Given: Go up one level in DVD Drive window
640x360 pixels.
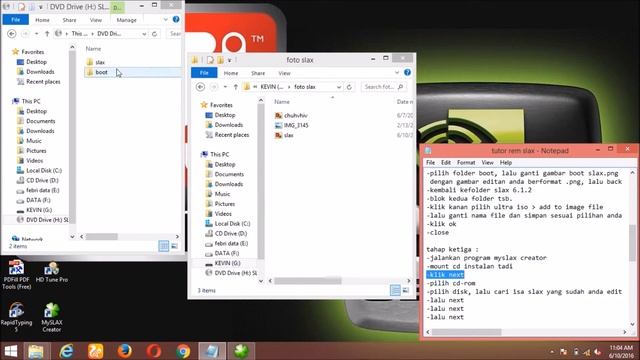Looking at the screenshot, I should [x=47, y=33].
